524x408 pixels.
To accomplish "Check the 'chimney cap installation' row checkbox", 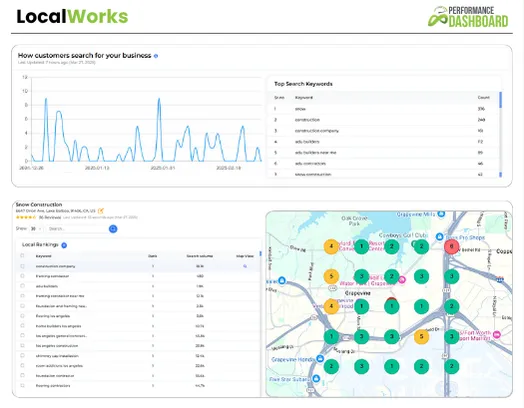I will 22,356.
